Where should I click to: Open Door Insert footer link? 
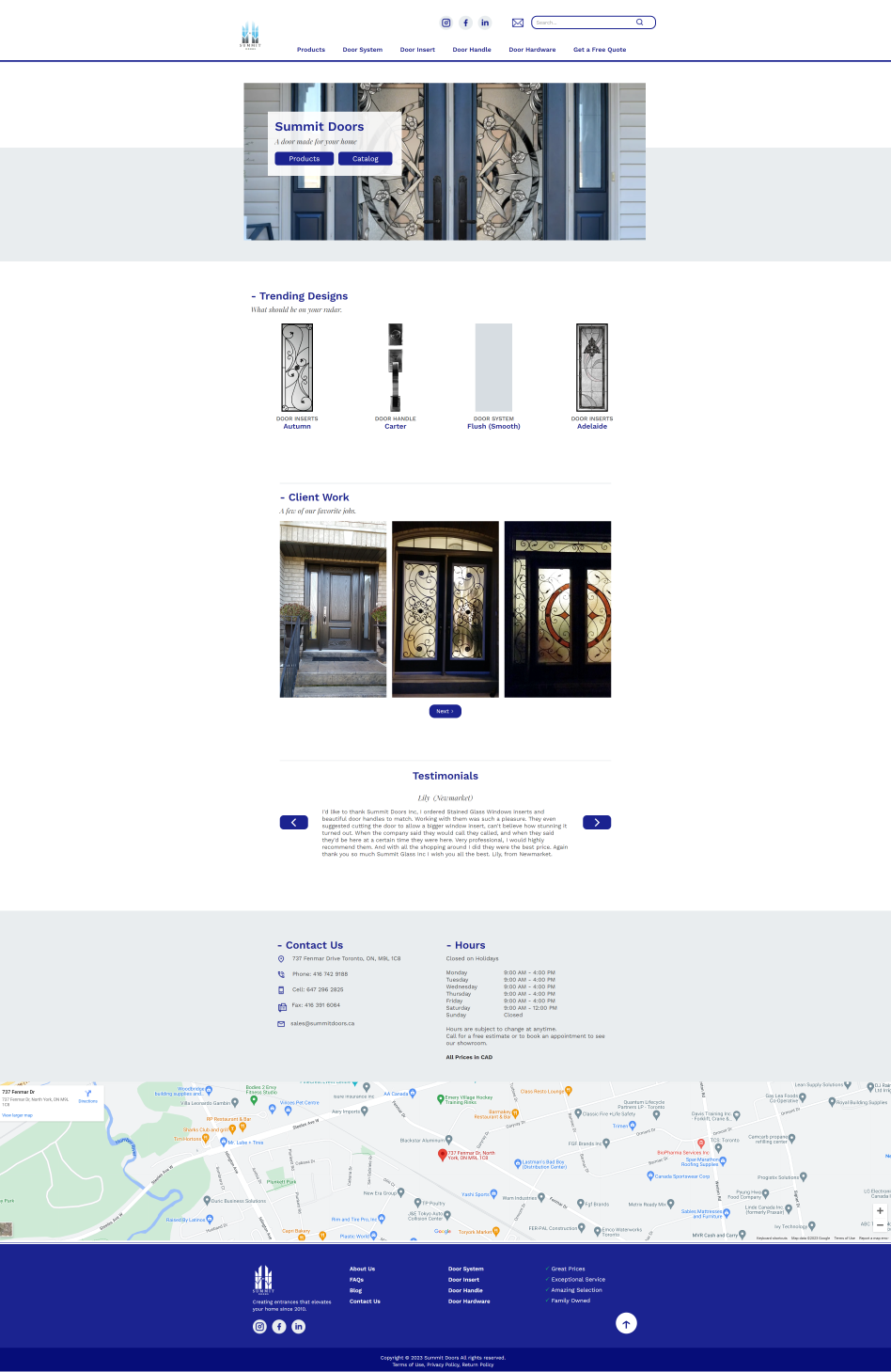tap(463, 1280)
